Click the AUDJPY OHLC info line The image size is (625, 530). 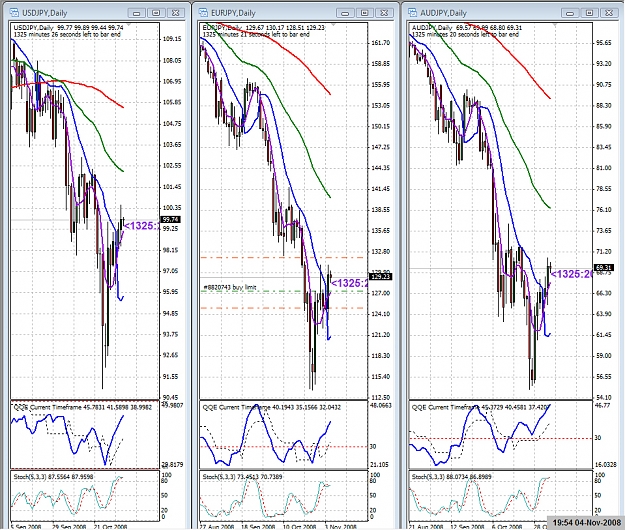[467, 28]
